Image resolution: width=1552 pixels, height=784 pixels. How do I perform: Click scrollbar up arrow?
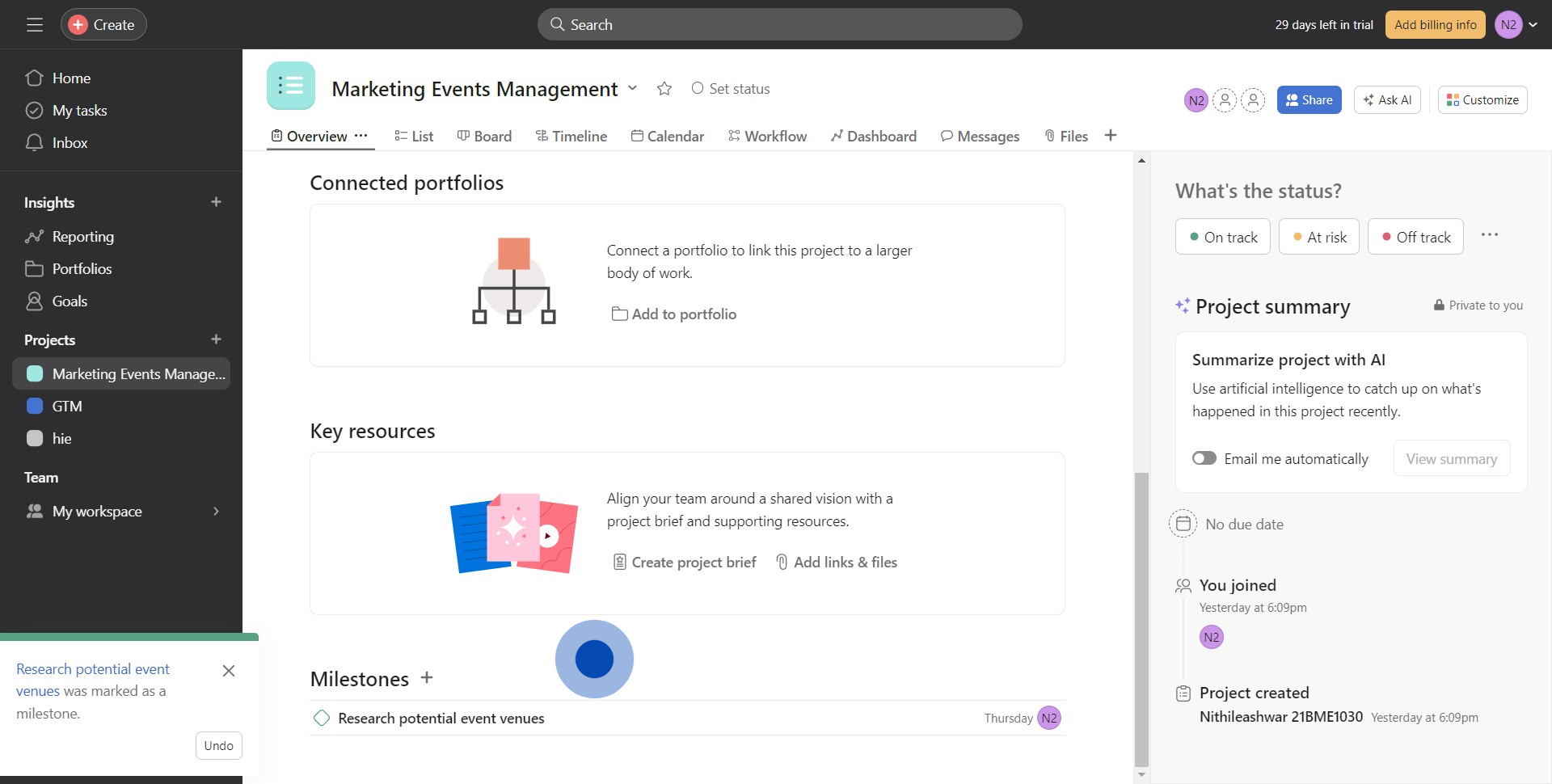[1141, 160]
